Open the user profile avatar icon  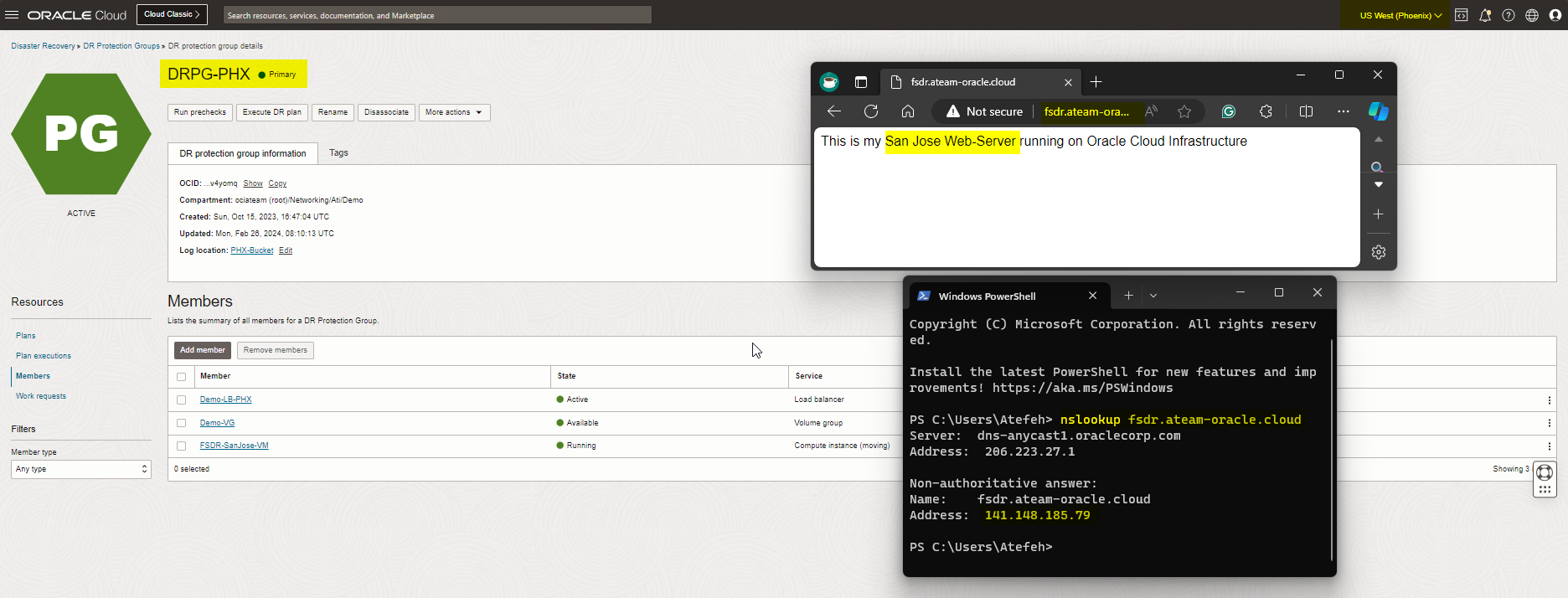[x=1555, y=15]
